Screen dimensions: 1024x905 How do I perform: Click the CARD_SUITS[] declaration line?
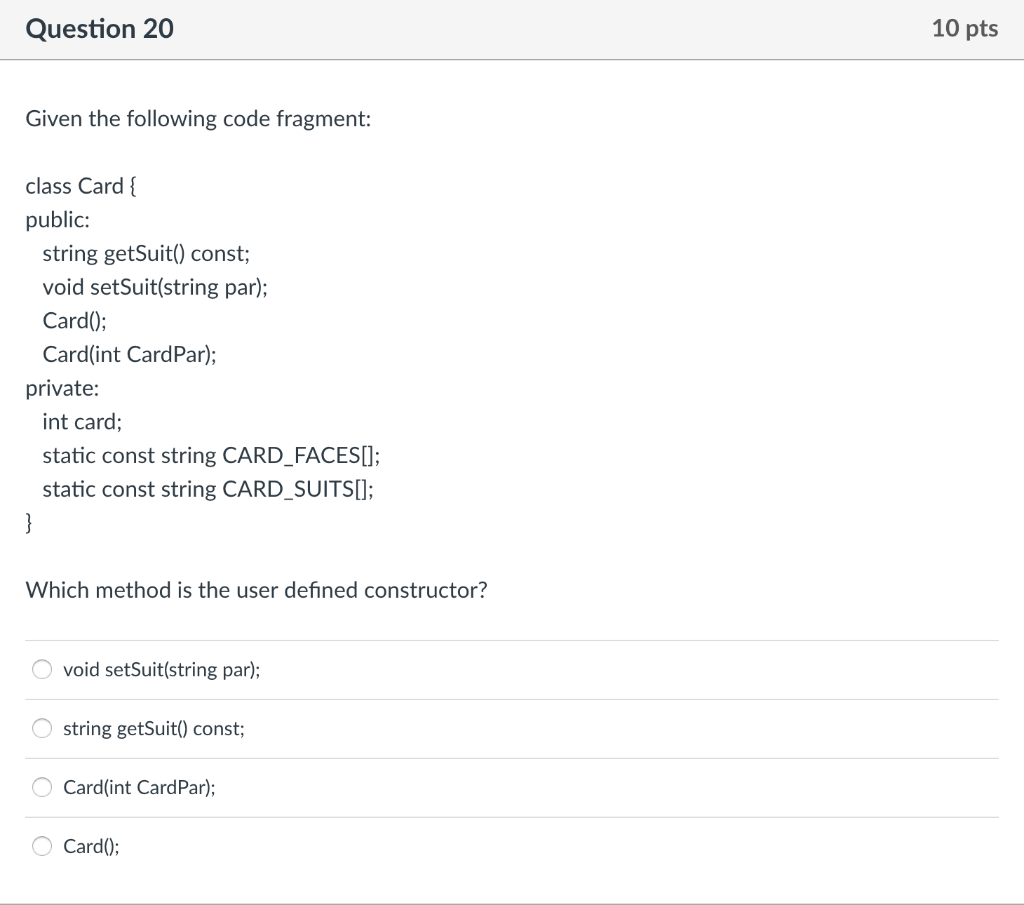tap(208, 489)
